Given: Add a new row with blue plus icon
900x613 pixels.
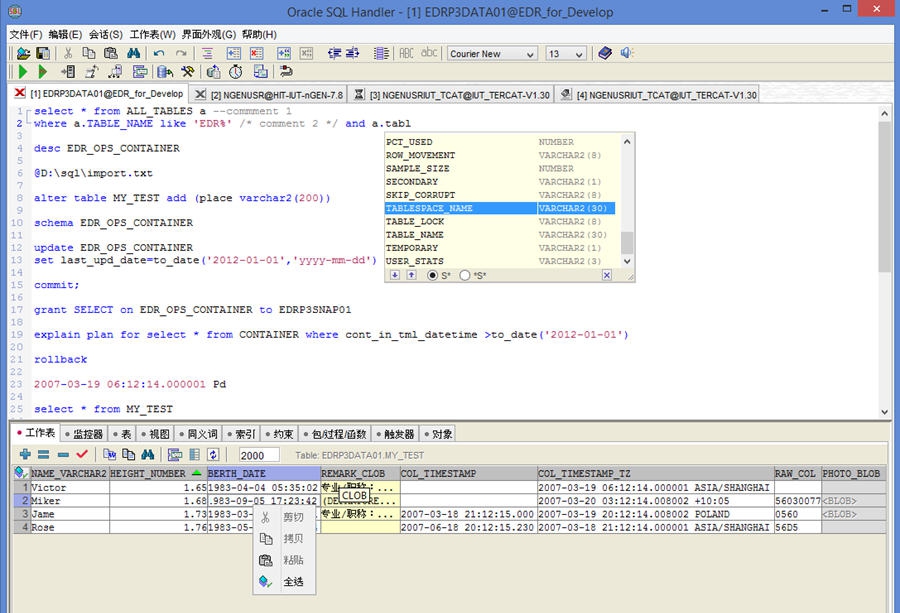Looking at the screenshot, I should click(25, 453).
